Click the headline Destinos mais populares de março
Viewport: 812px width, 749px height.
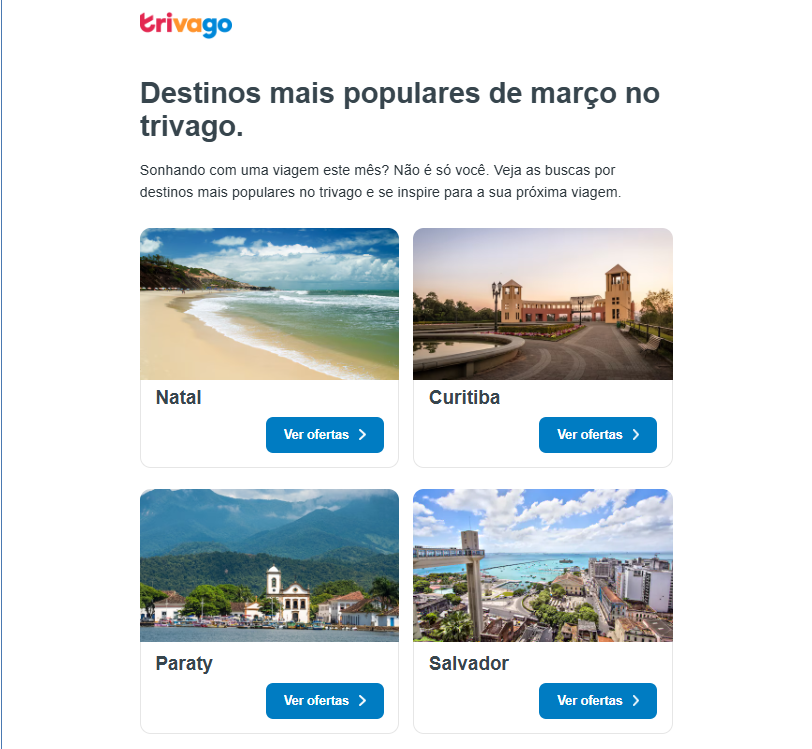400,109
